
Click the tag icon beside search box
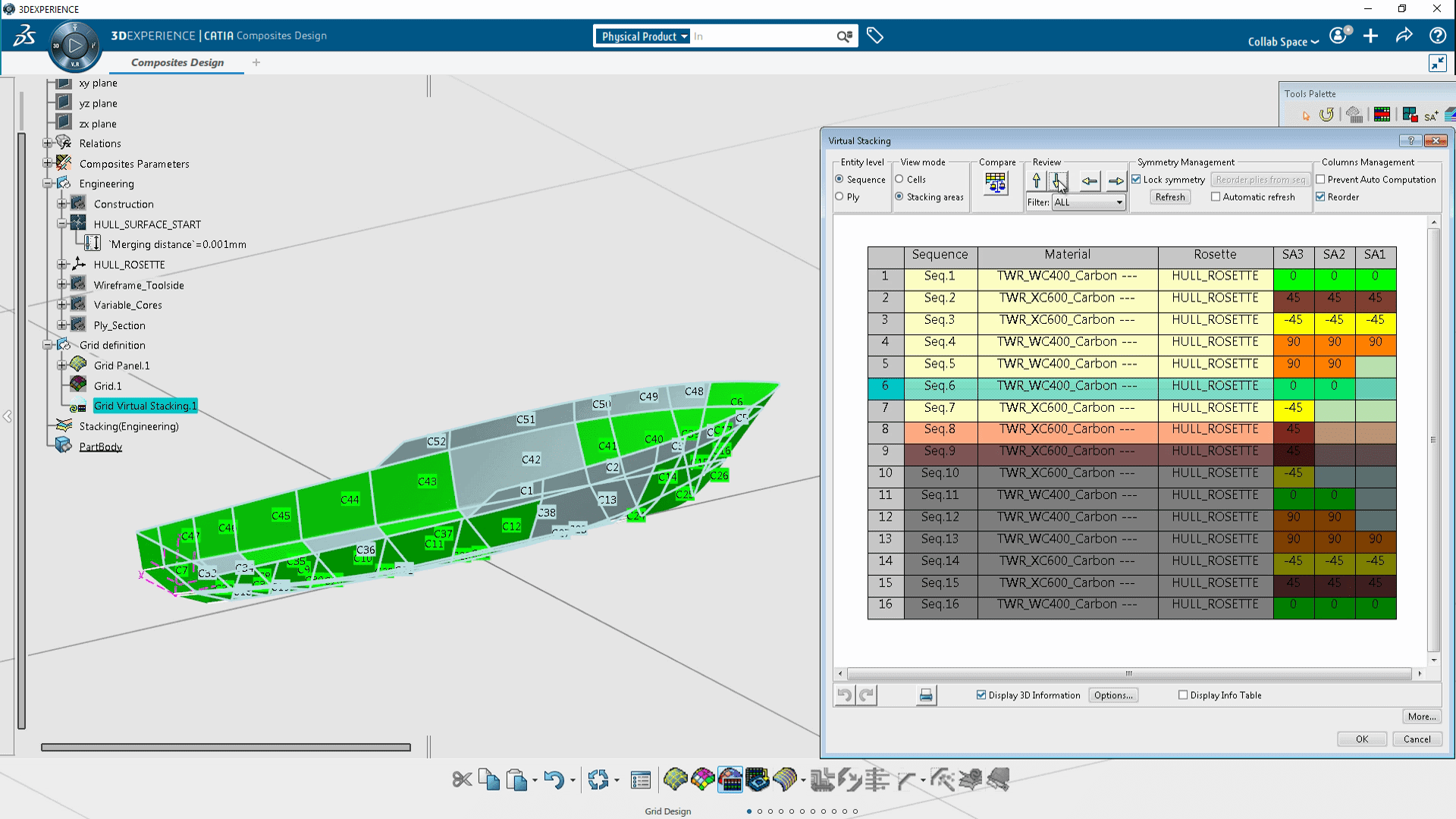875,36
